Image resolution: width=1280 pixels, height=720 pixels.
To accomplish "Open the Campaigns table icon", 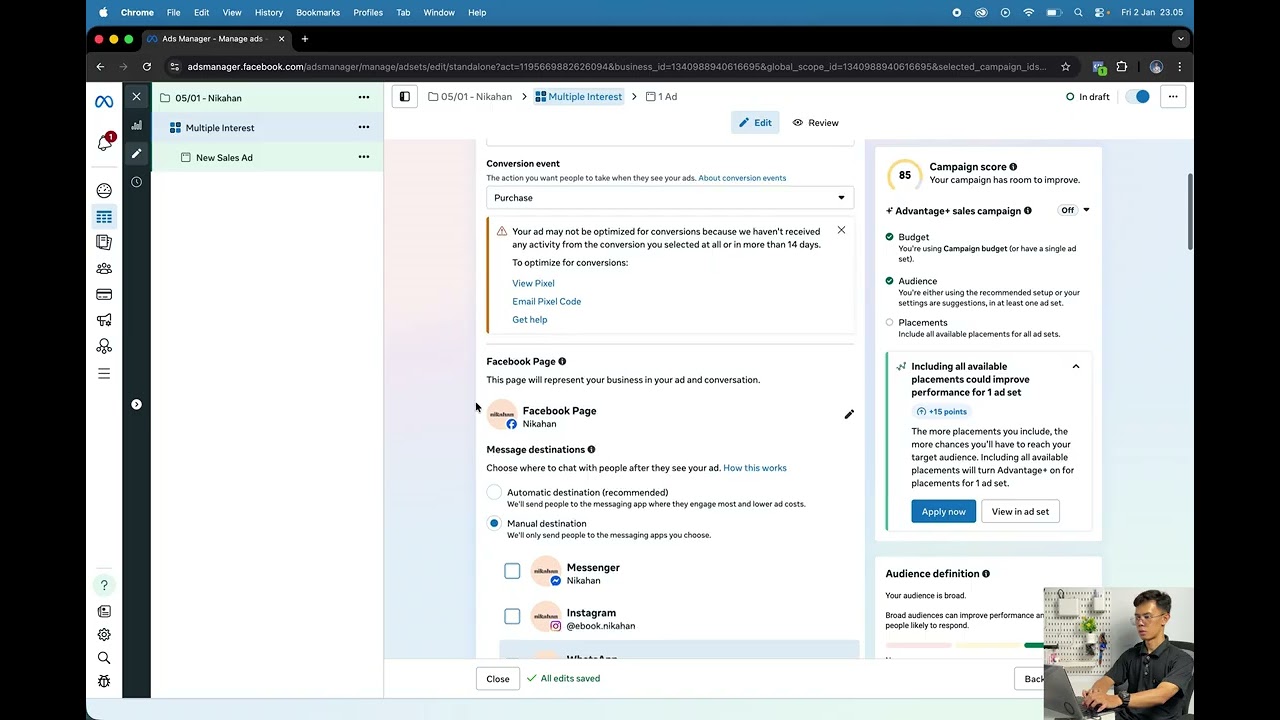I will pos(104,217).
